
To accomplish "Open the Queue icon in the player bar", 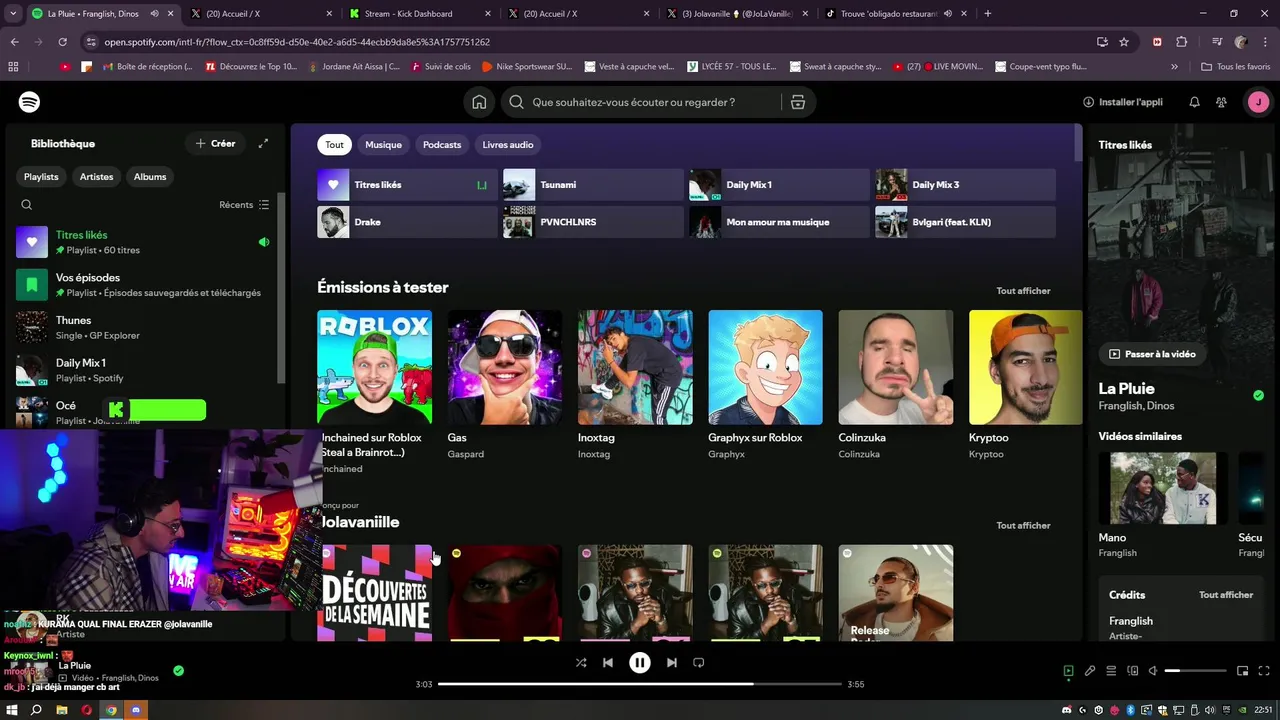I will (x=1111, y=671).
